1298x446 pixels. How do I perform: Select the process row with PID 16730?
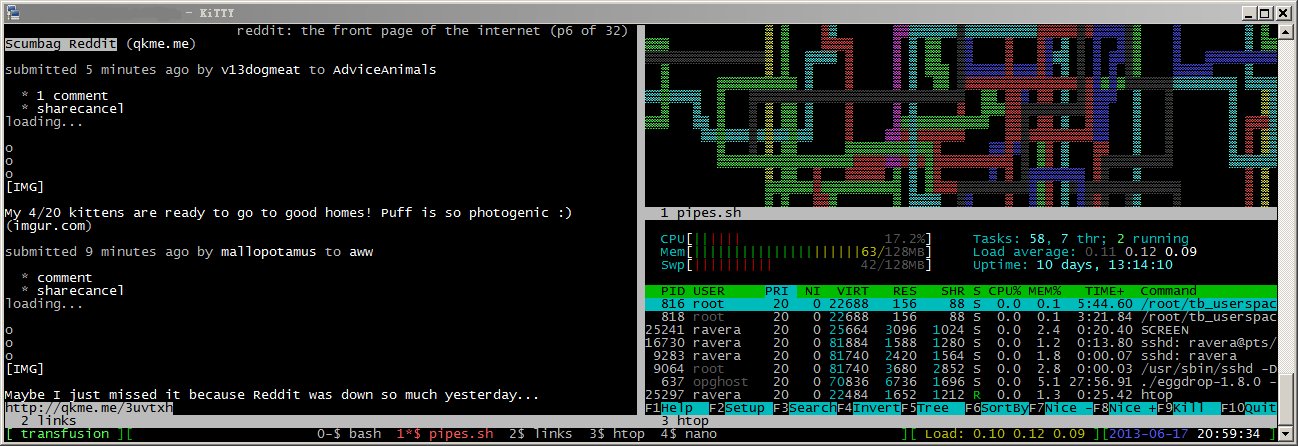coord(961,343)
